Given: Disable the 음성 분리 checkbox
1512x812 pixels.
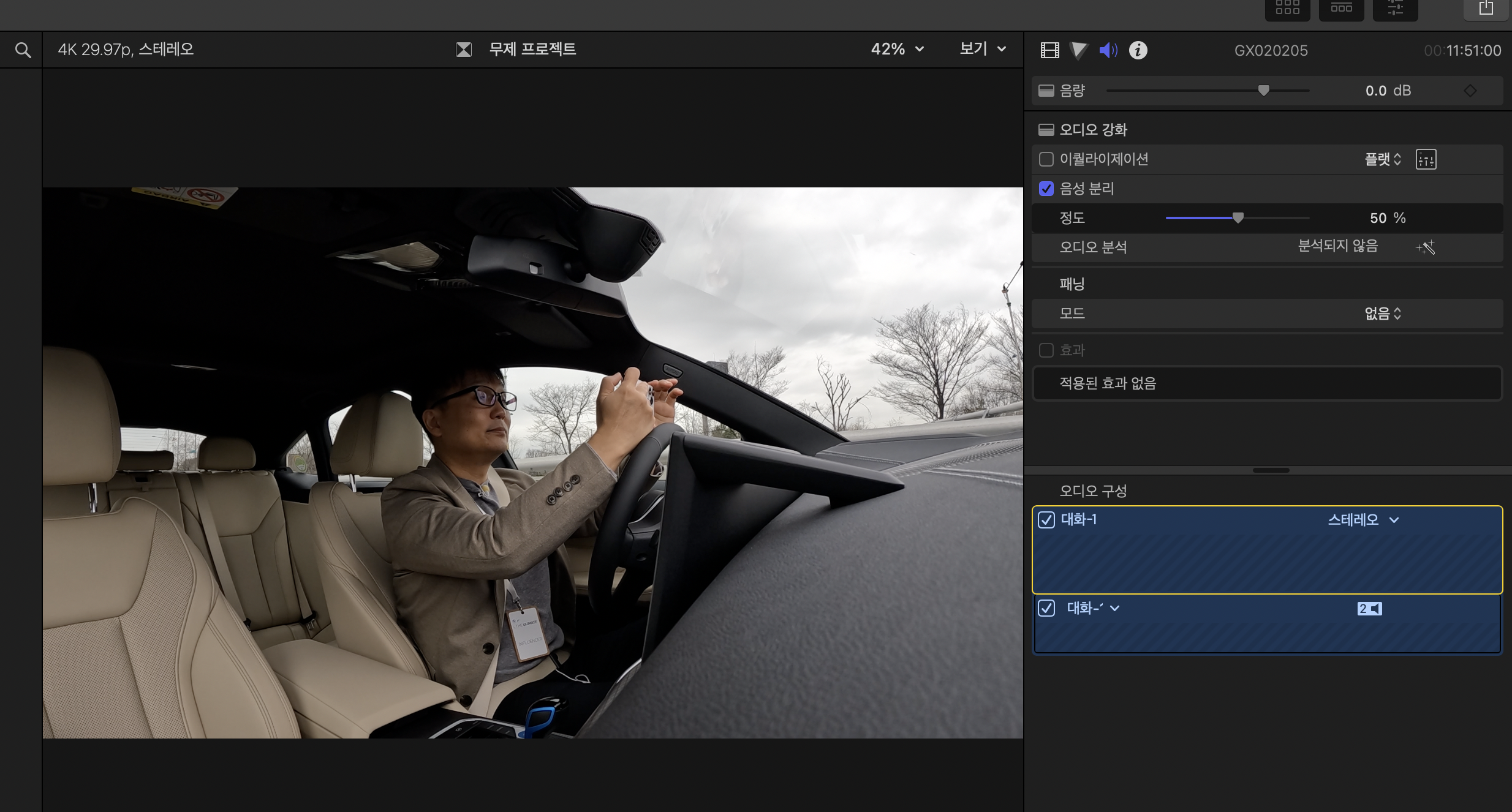Looking at the screenshot, I should [x=1046, y=189].
